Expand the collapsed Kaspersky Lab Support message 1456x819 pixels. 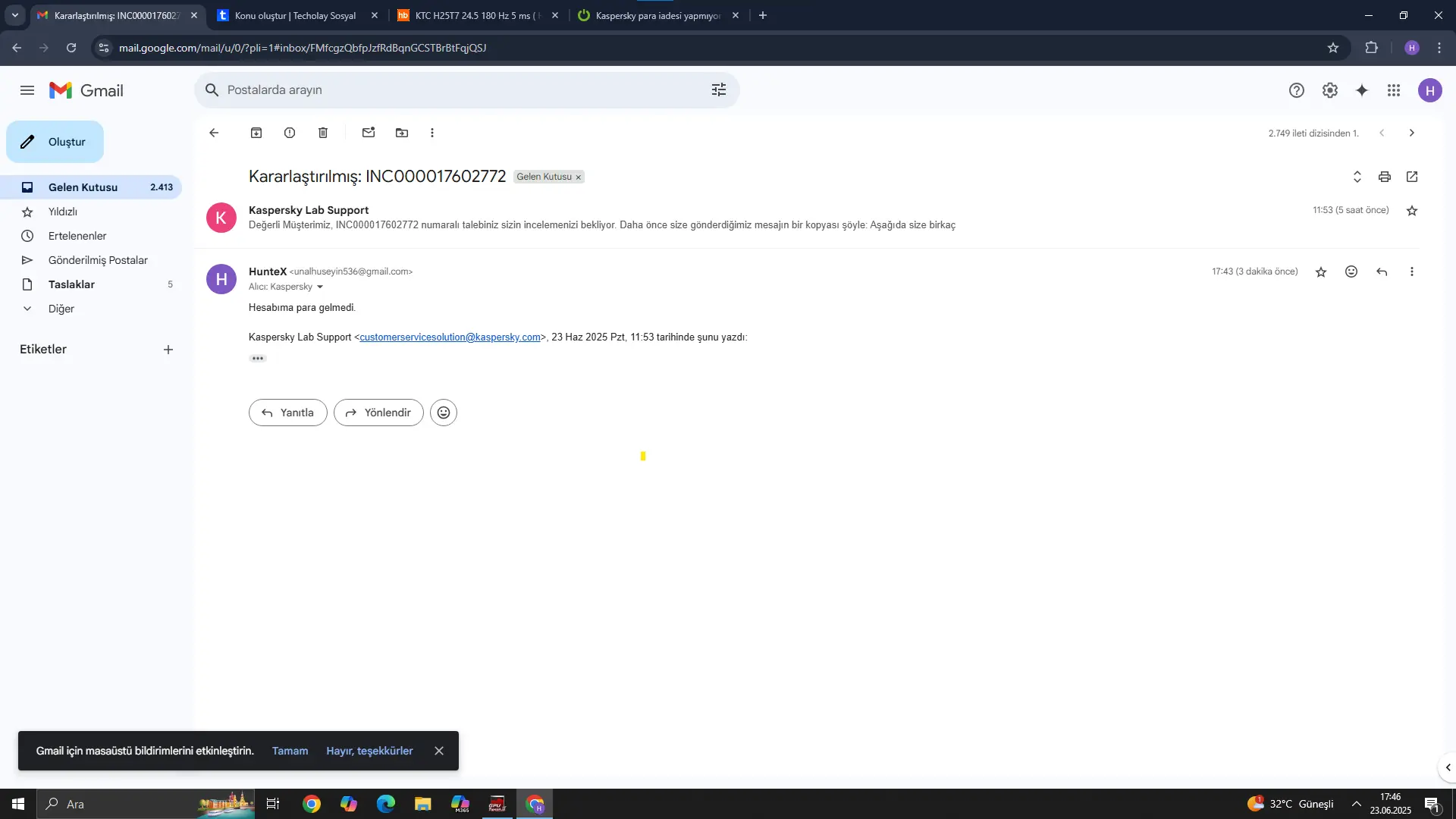pos(807,218)
